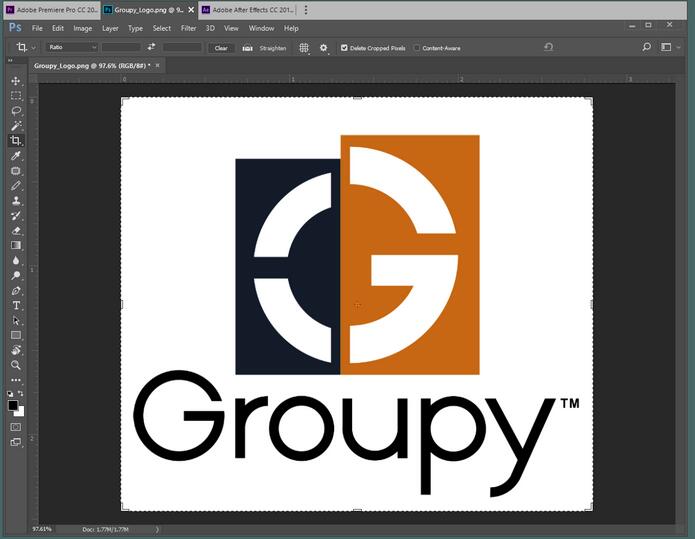Image resolution: width=695 pixels, height=539 pixels.
Task: Open the File menu
Action: tap(37, 28)
